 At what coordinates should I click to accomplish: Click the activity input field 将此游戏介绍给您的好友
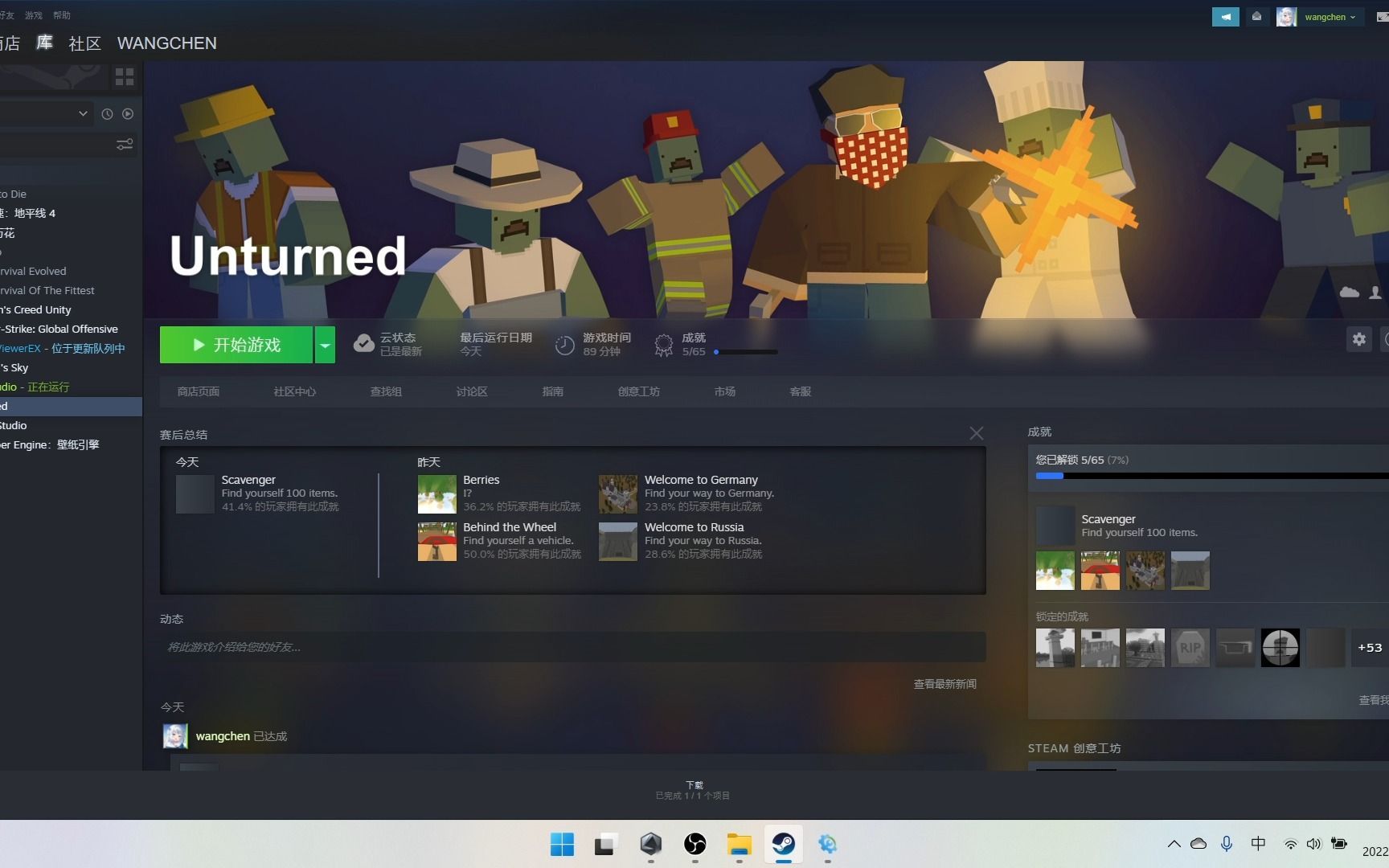click(573, 647)
